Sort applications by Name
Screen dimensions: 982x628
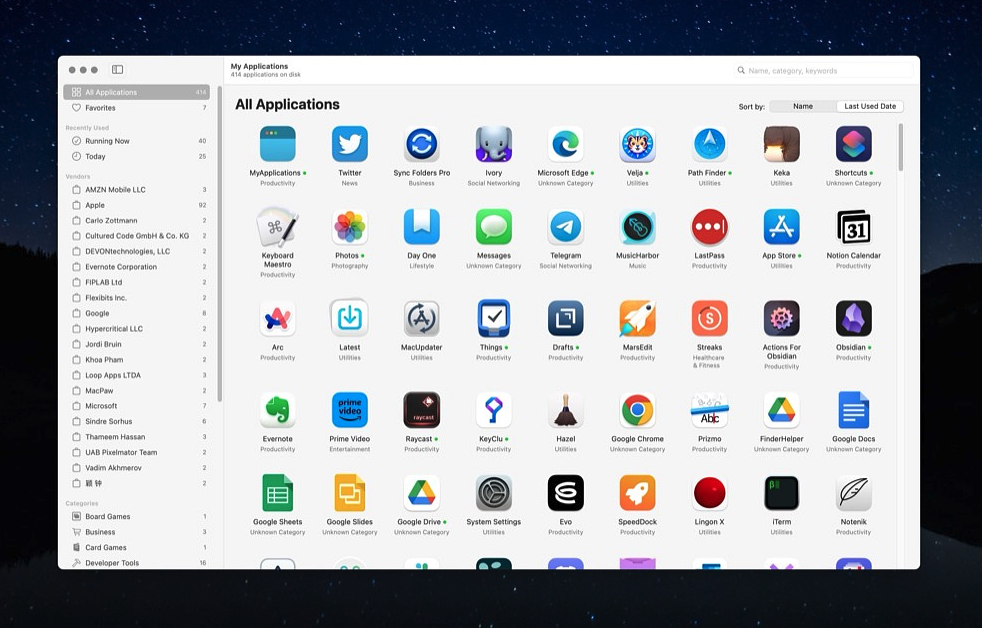803,106
